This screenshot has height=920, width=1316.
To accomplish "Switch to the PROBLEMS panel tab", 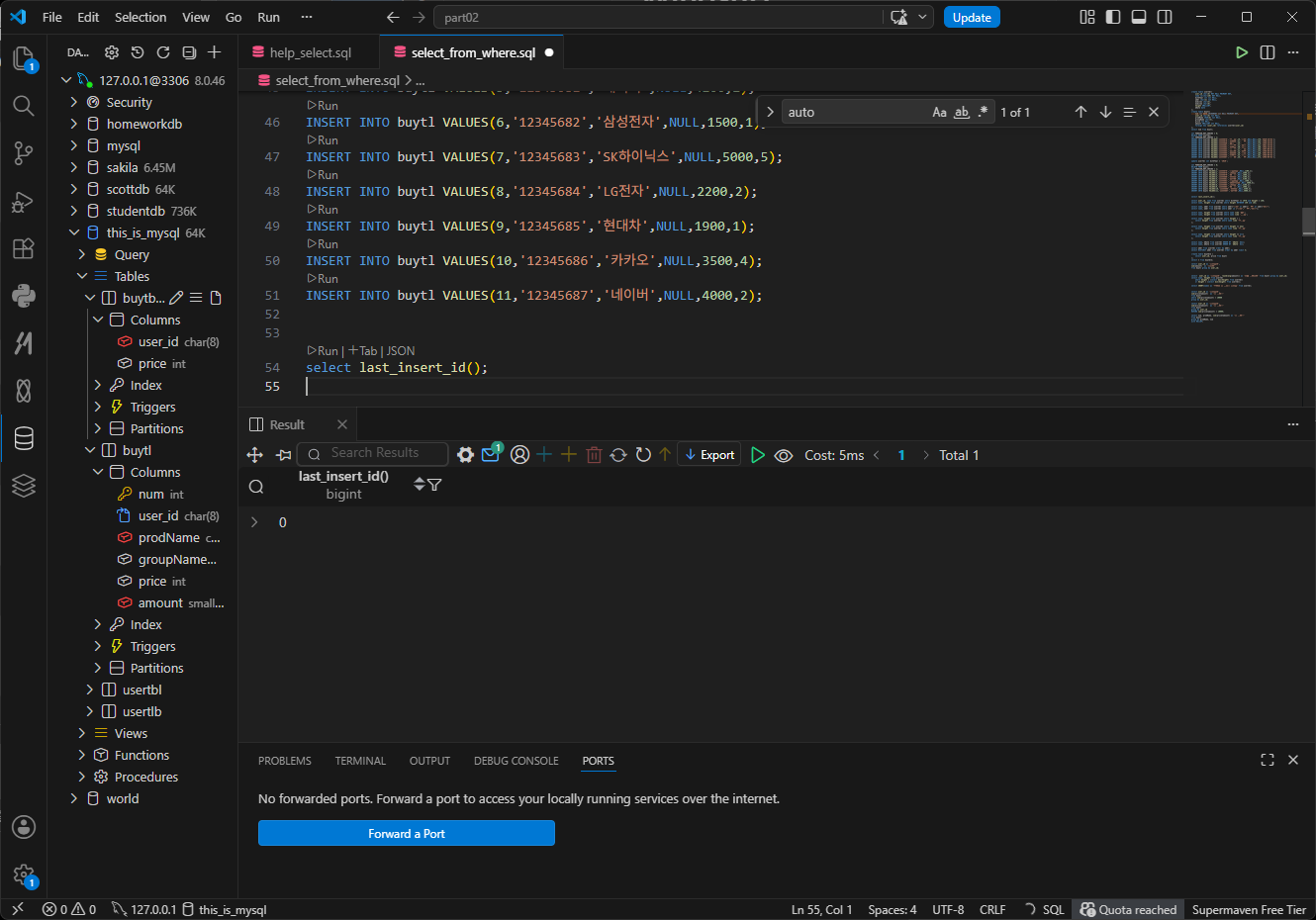I will (285, 761).
